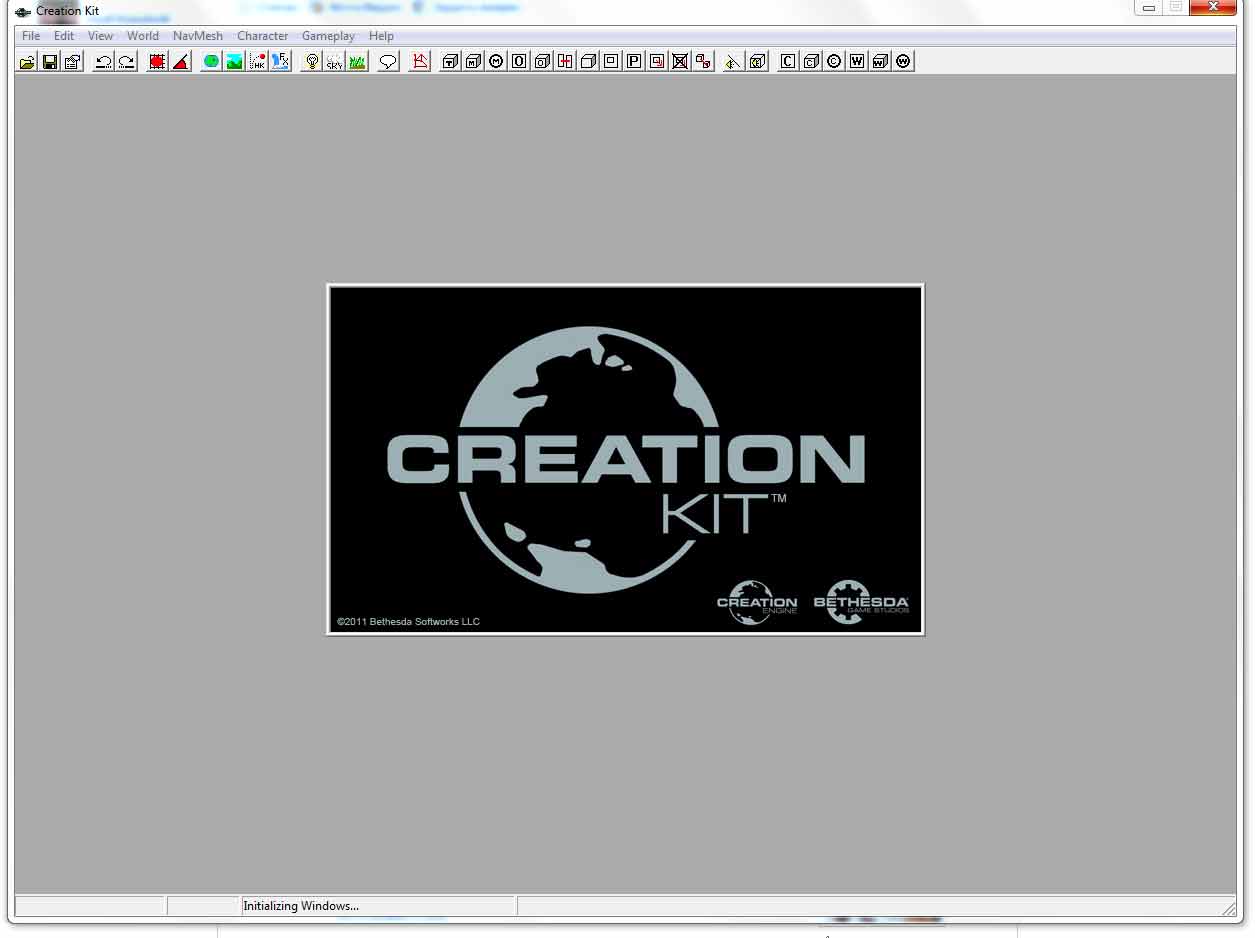Click the plain empty cube icon
Screen dimensions: 1255x938
click(x=588, y=62)
